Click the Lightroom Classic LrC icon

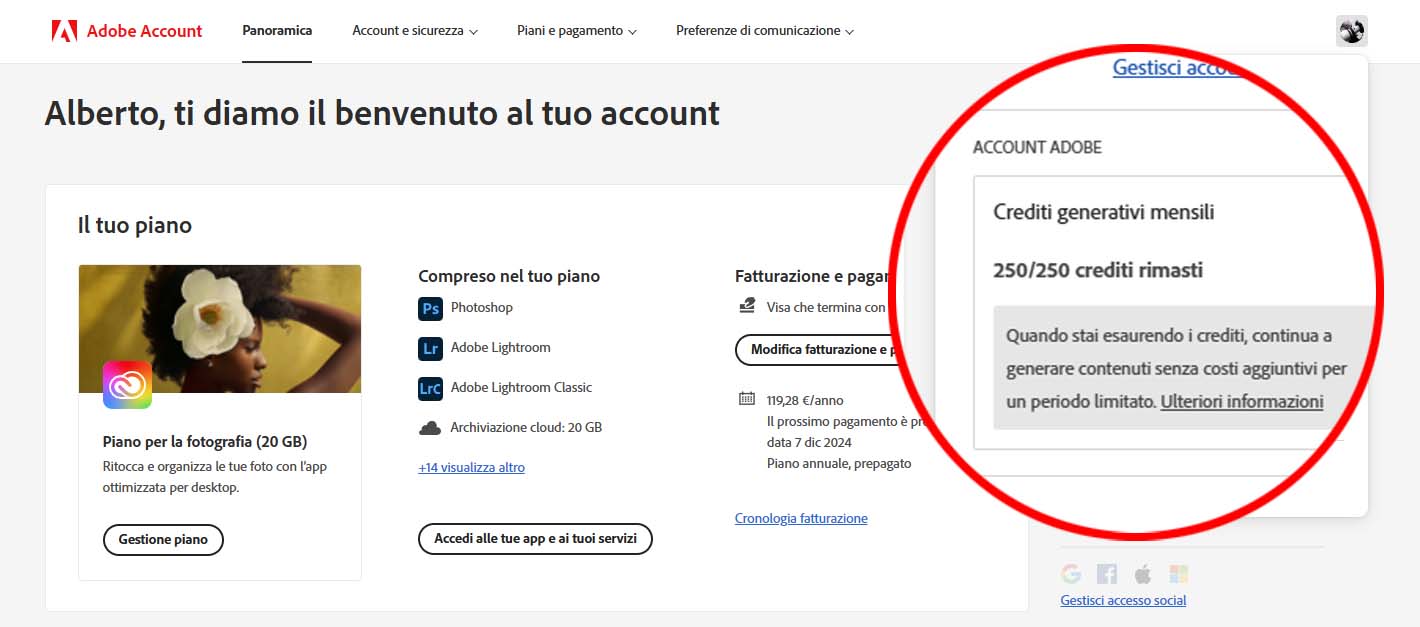pyautogui.click(x=430, y=388)
